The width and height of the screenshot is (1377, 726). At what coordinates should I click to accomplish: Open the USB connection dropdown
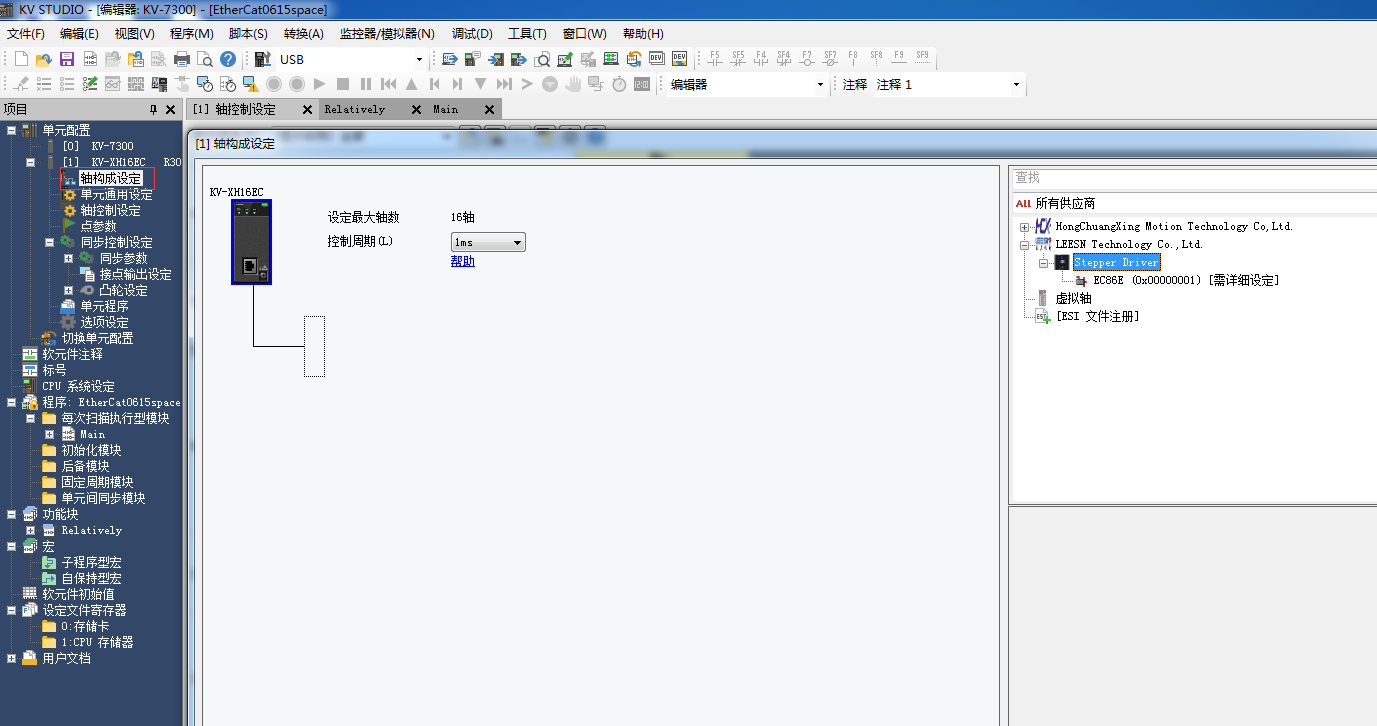click(419, 59)
